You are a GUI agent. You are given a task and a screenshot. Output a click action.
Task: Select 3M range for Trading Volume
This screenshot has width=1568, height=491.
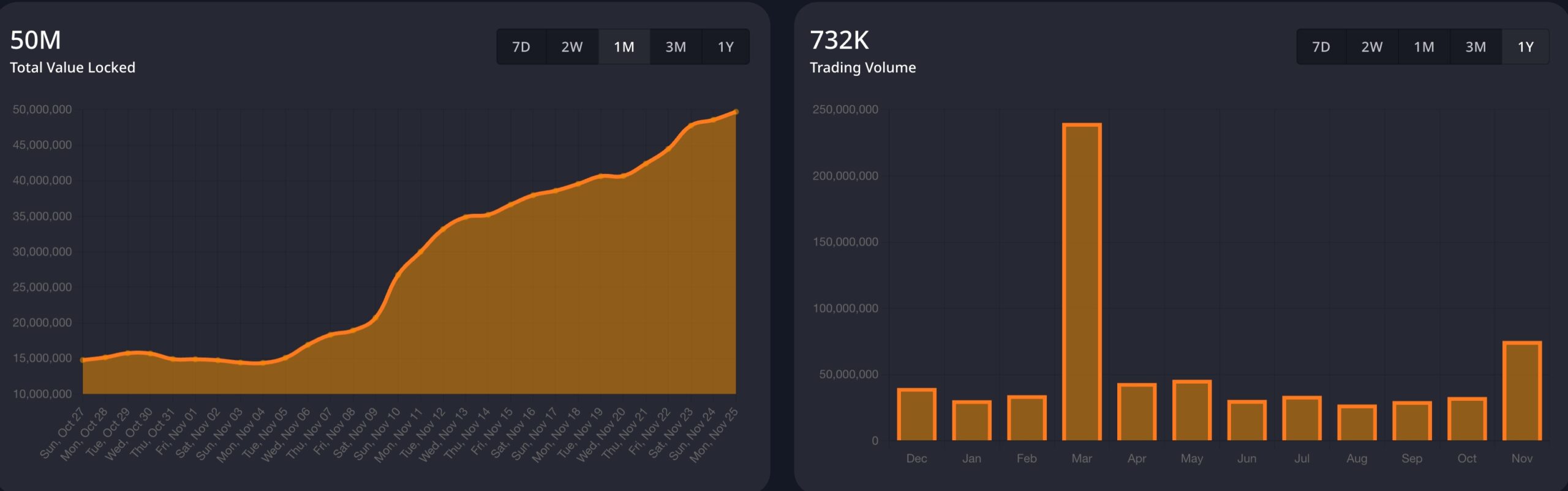[1476, 47]
